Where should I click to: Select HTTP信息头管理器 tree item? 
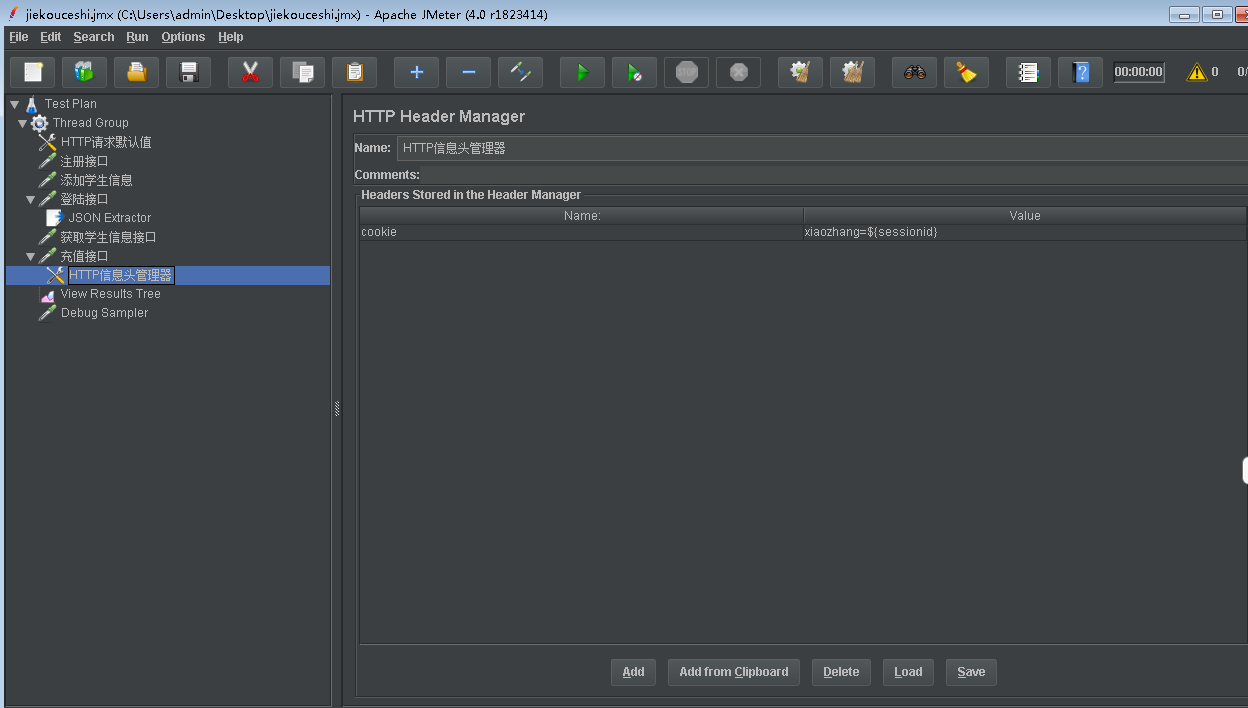click(x=121, y=275)
